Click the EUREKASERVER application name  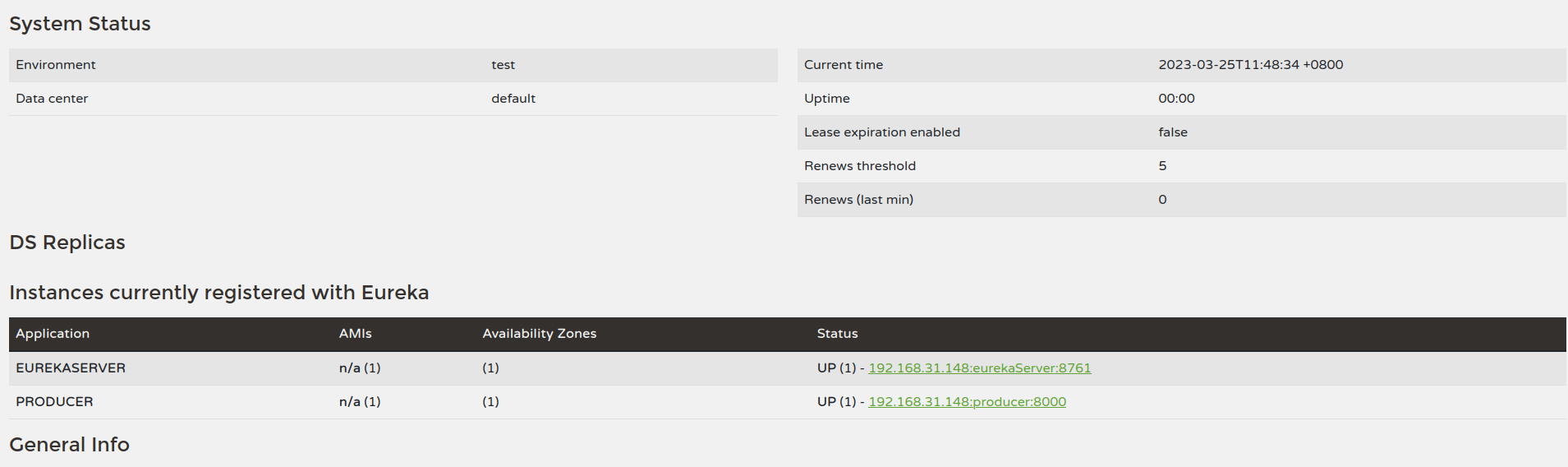point(71,368)
